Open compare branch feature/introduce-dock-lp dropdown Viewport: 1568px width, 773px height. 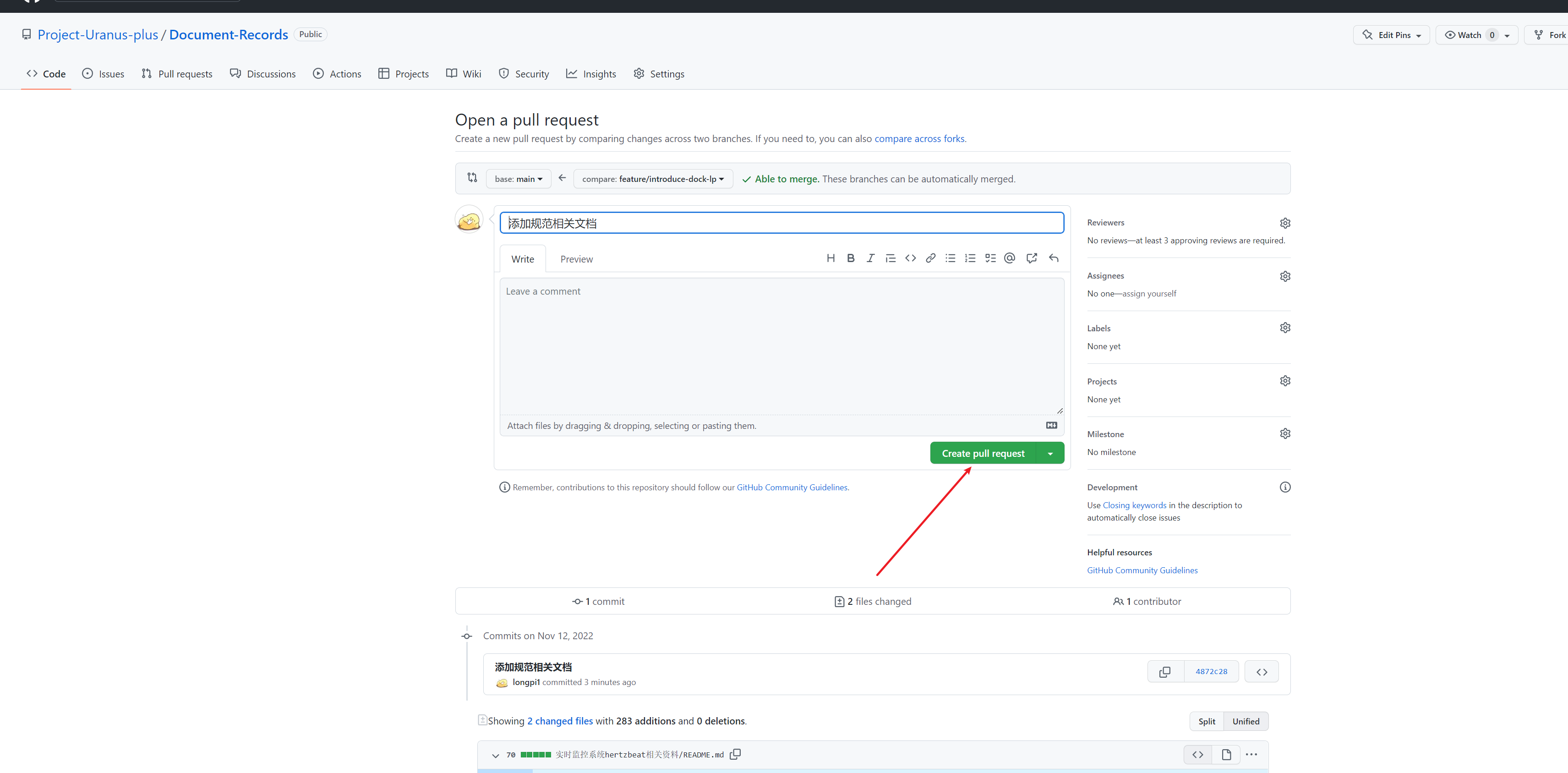(652, 179)
